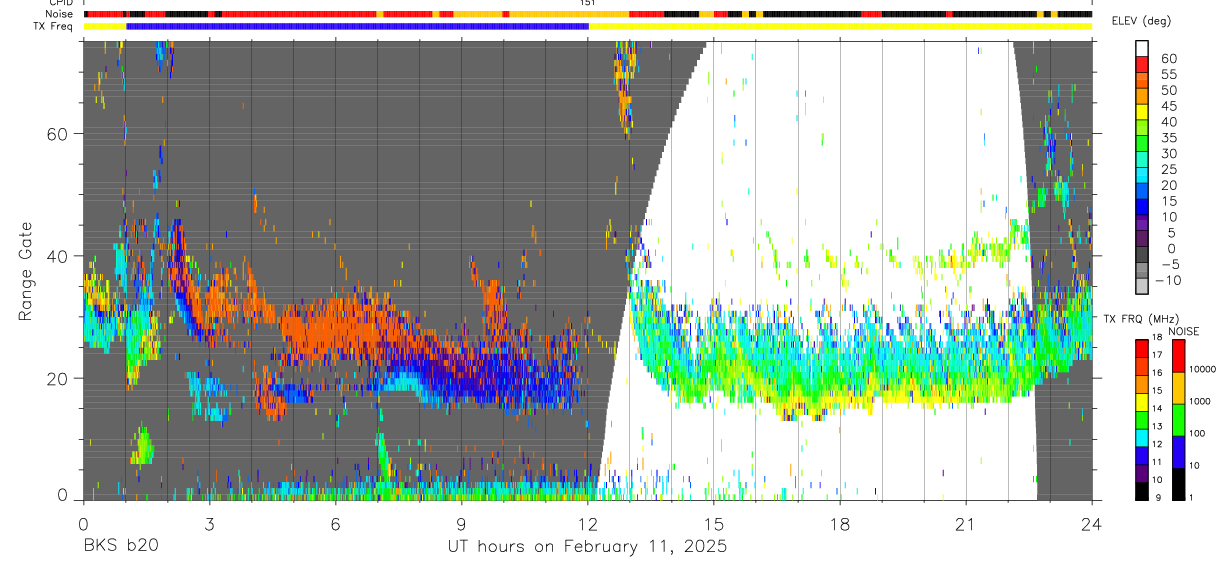The image size is (1228, 567).
Task: Click the '0' tick on the UT hours axis
Action: tap(83, 523)
